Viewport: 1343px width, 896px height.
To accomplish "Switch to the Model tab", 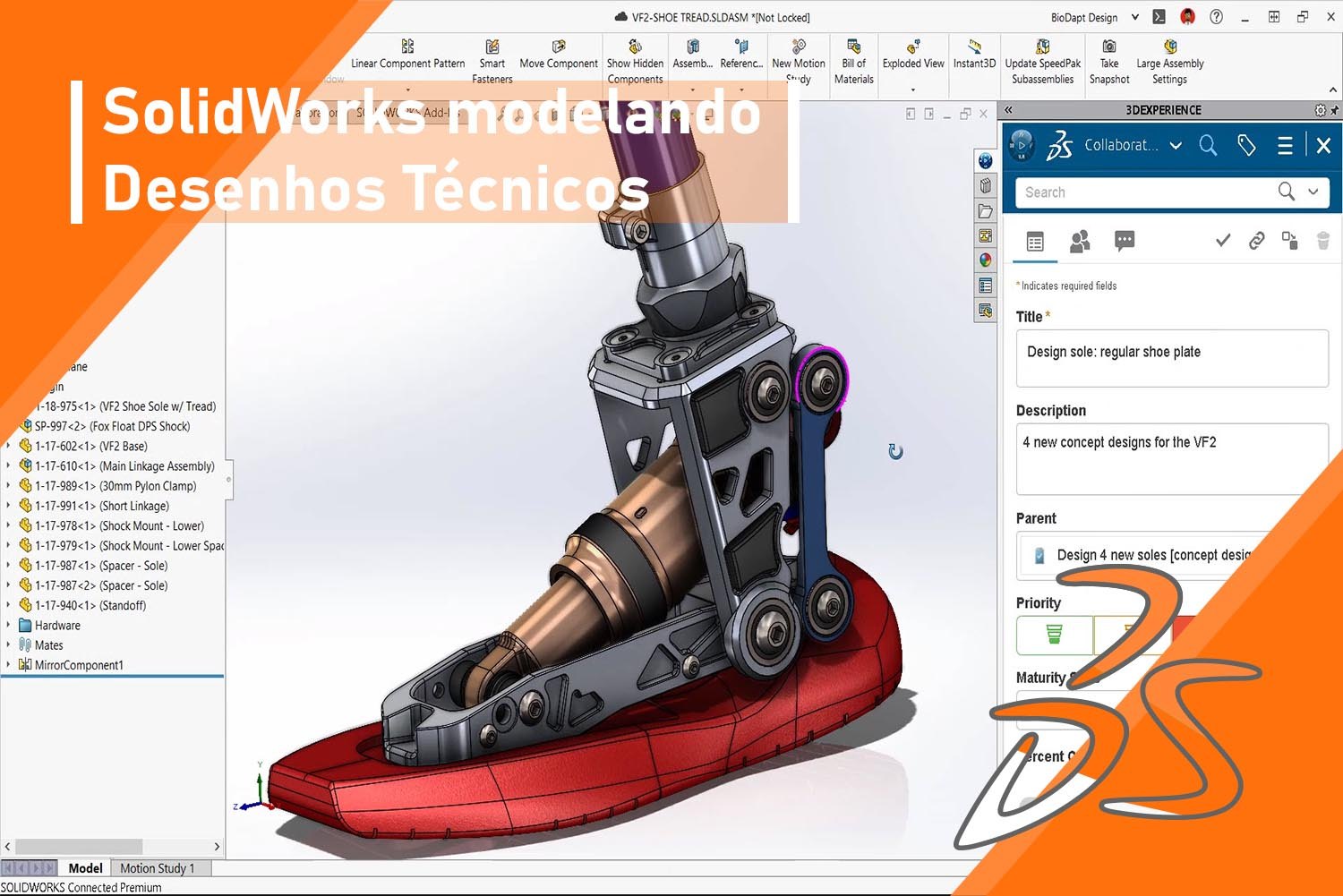I will click(85, 868).
